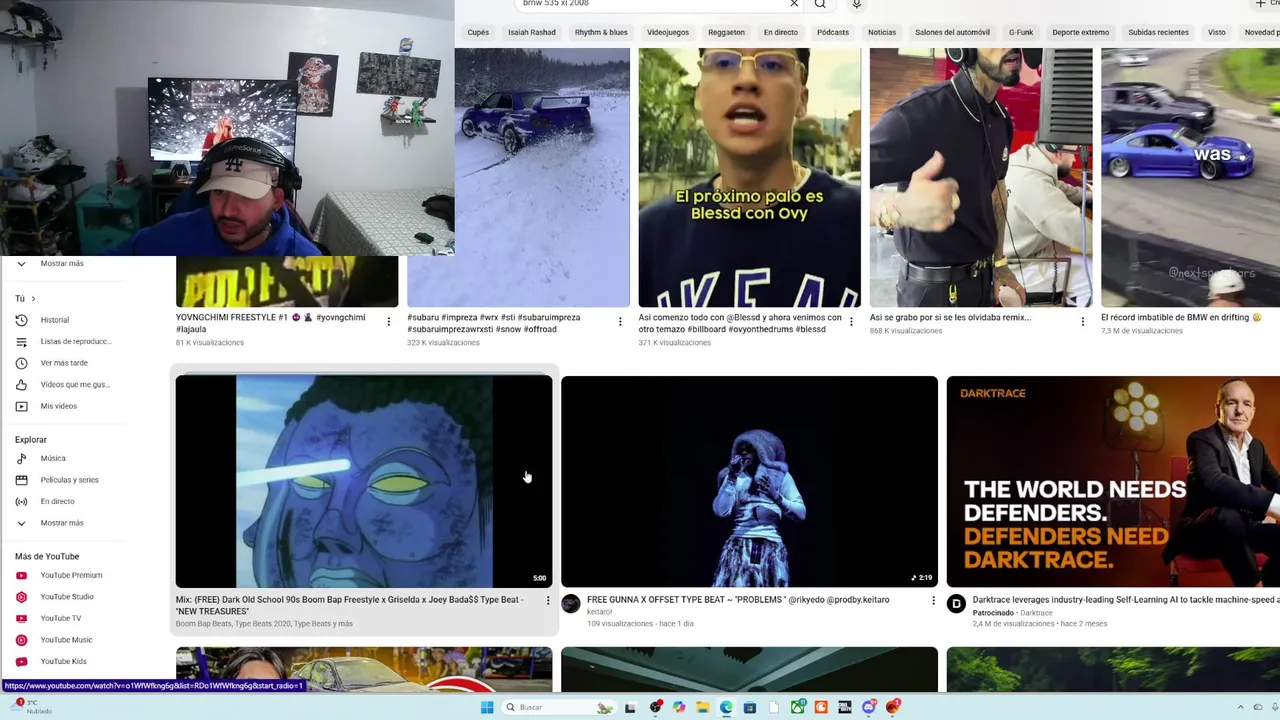Open options menu for Blessd short
Viewport: 1280px width, 720px height.
(851, 322)
